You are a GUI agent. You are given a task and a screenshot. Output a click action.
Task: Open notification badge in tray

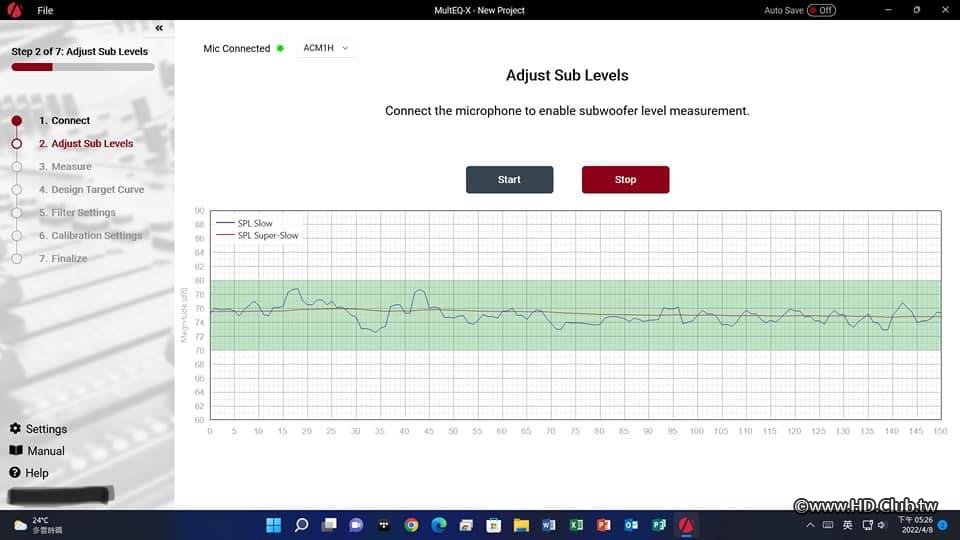pyautogui.click(x=943, y=525)
